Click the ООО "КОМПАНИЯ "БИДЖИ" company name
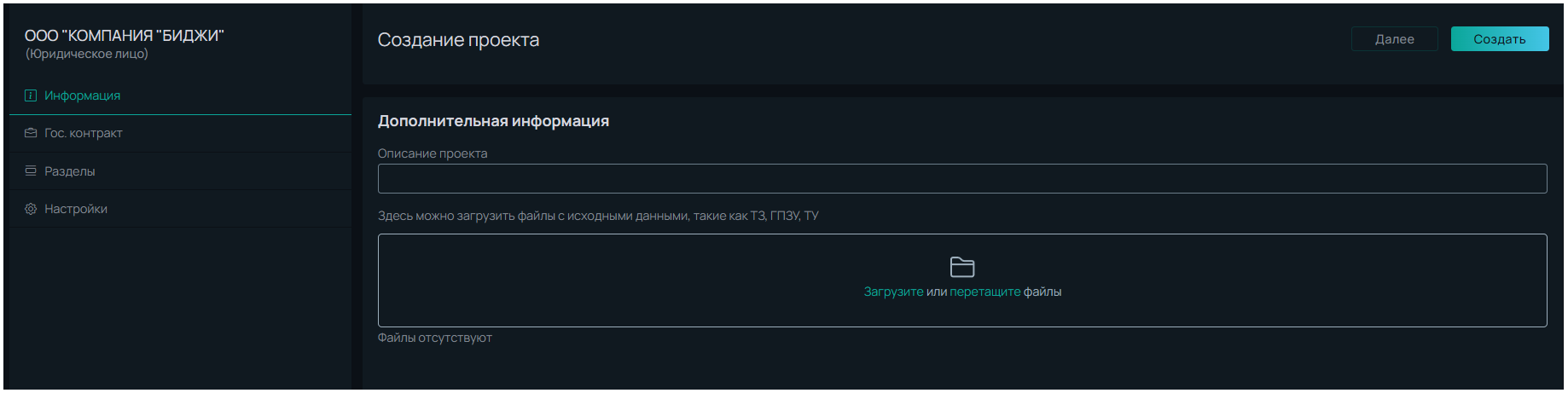 (124, 36)
